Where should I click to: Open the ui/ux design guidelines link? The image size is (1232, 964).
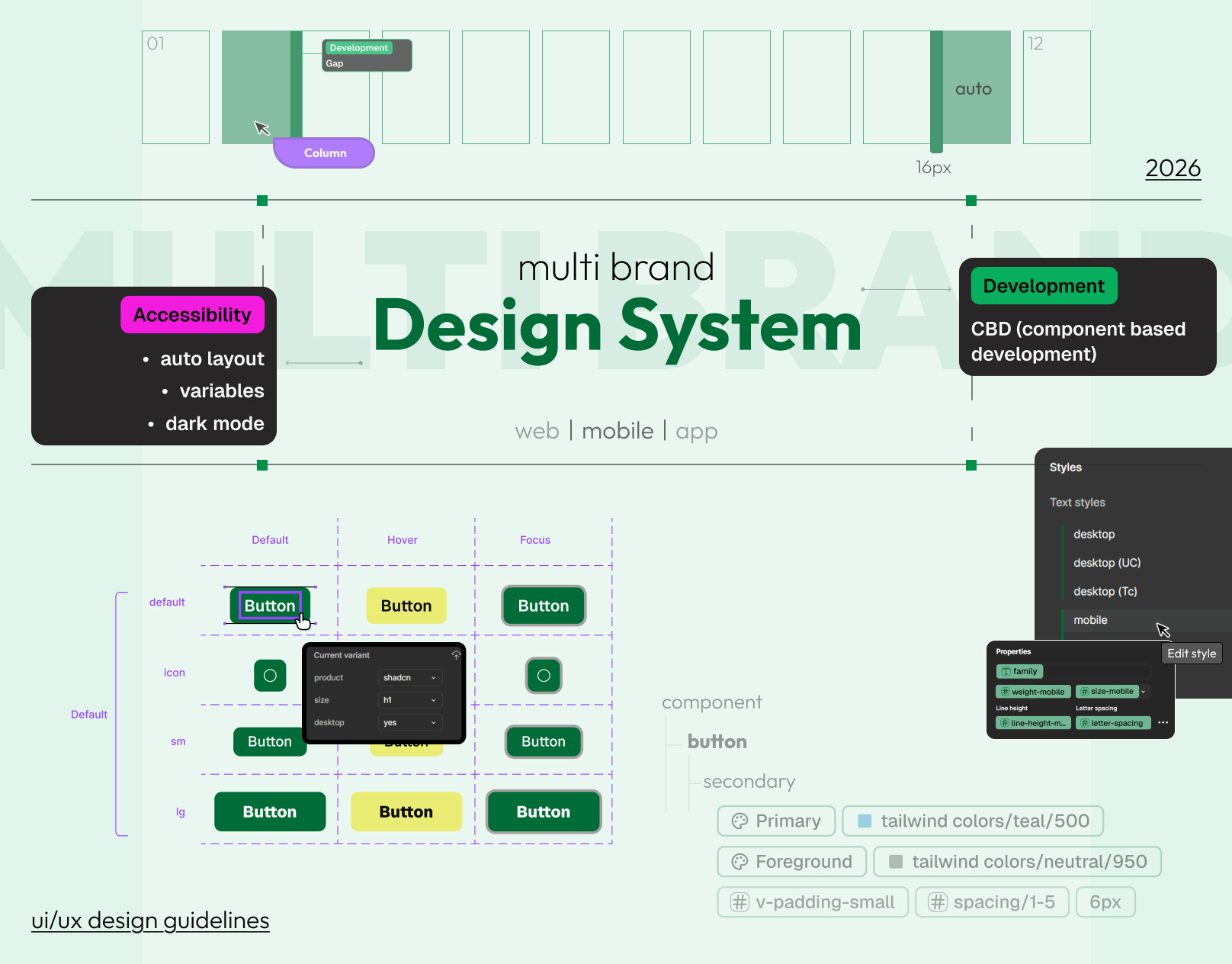click(x=150, y=921)
